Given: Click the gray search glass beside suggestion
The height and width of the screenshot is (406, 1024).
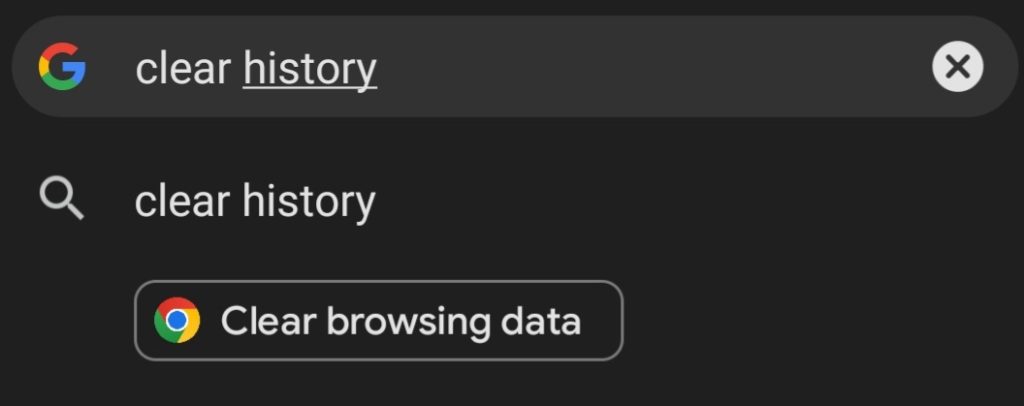Looking at the screenshot, I should click(x=62, y=200).
